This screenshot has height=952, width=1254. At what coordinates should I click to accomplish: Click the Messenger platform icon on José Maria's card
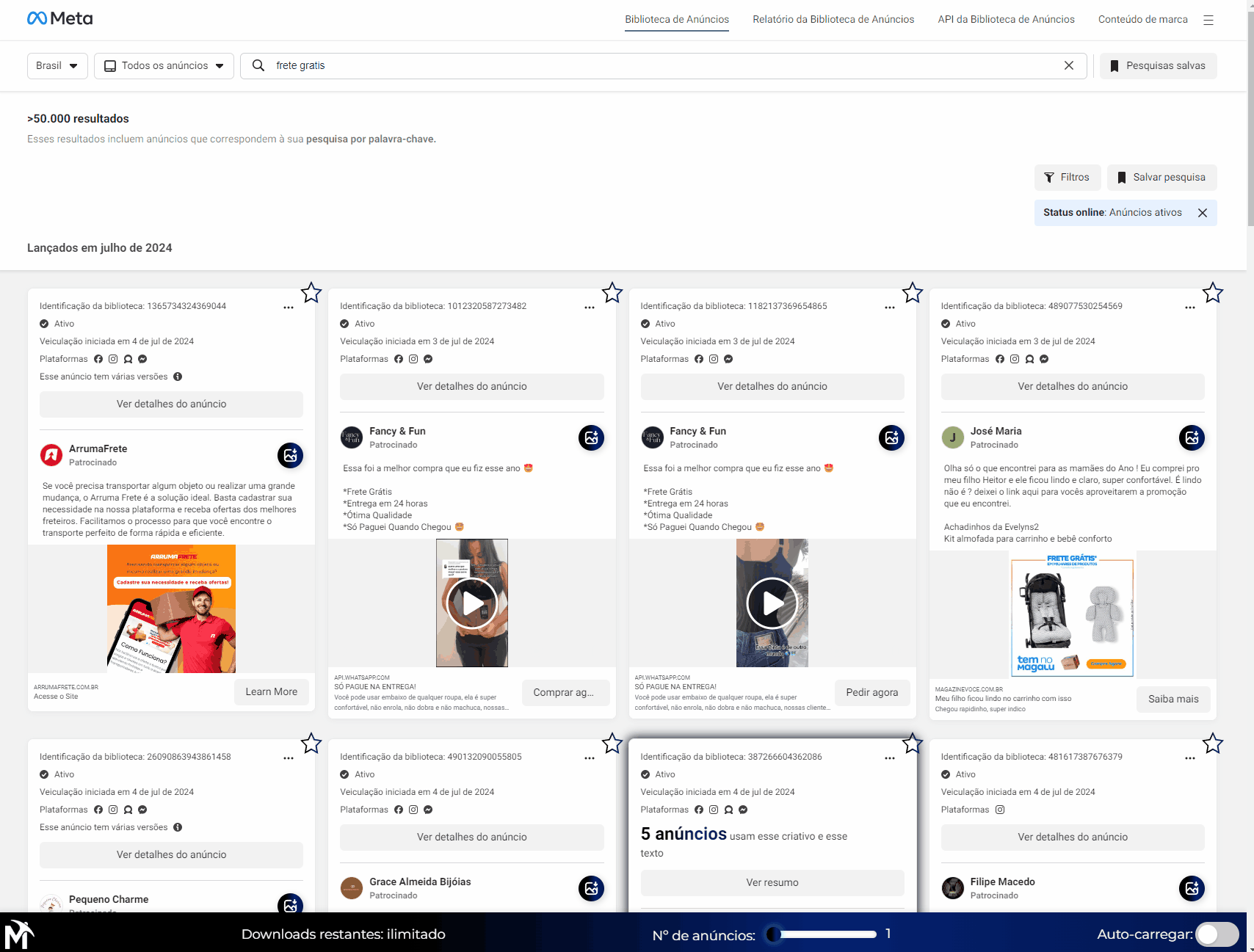point(1043,359)
